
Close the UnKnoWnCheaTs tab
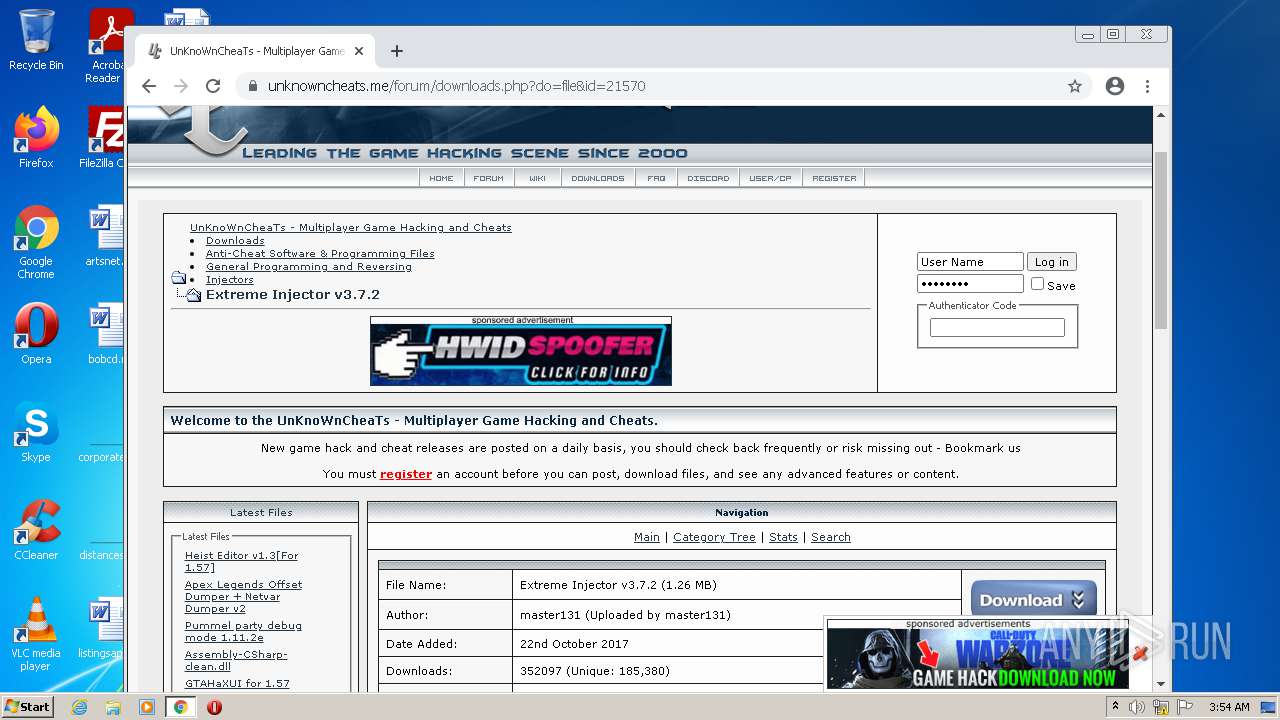coord(359,51)
